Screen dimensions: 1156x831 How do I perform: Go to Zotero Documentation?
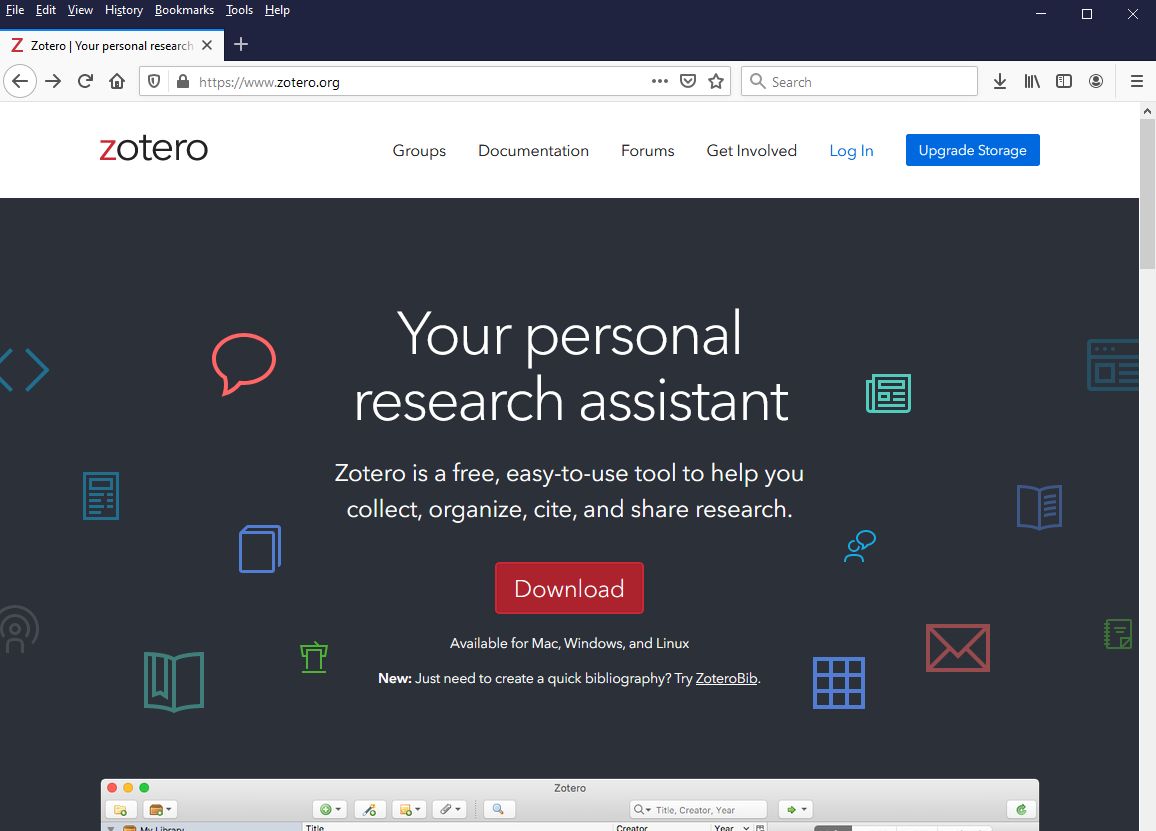(x=533, y=150)
